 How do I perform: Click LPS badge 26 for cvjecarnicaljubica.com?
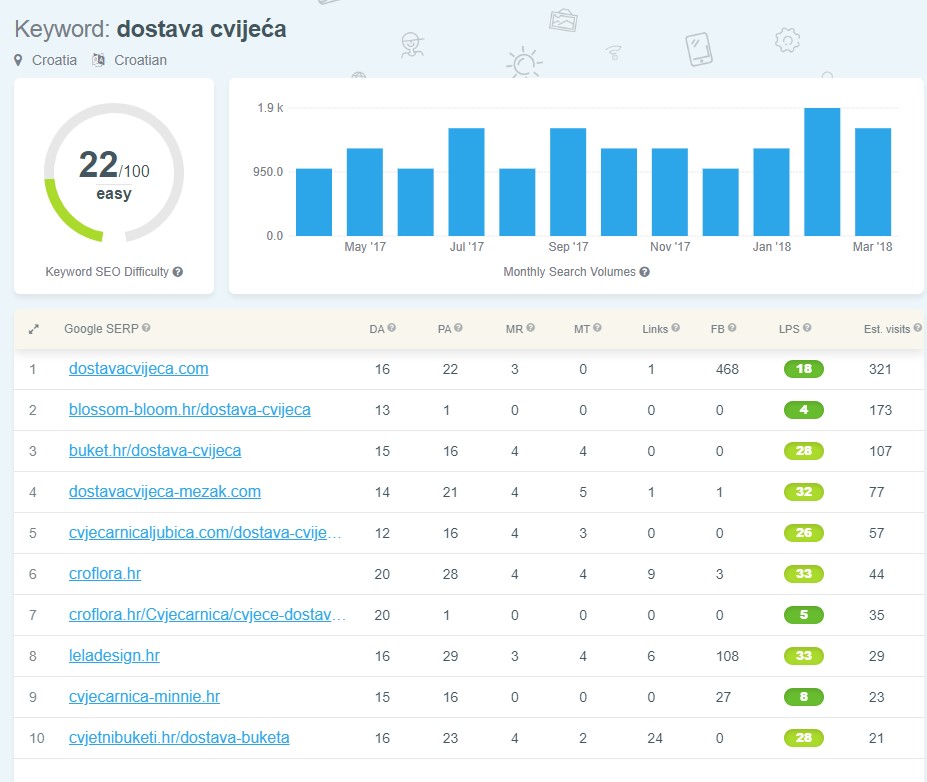803,533
